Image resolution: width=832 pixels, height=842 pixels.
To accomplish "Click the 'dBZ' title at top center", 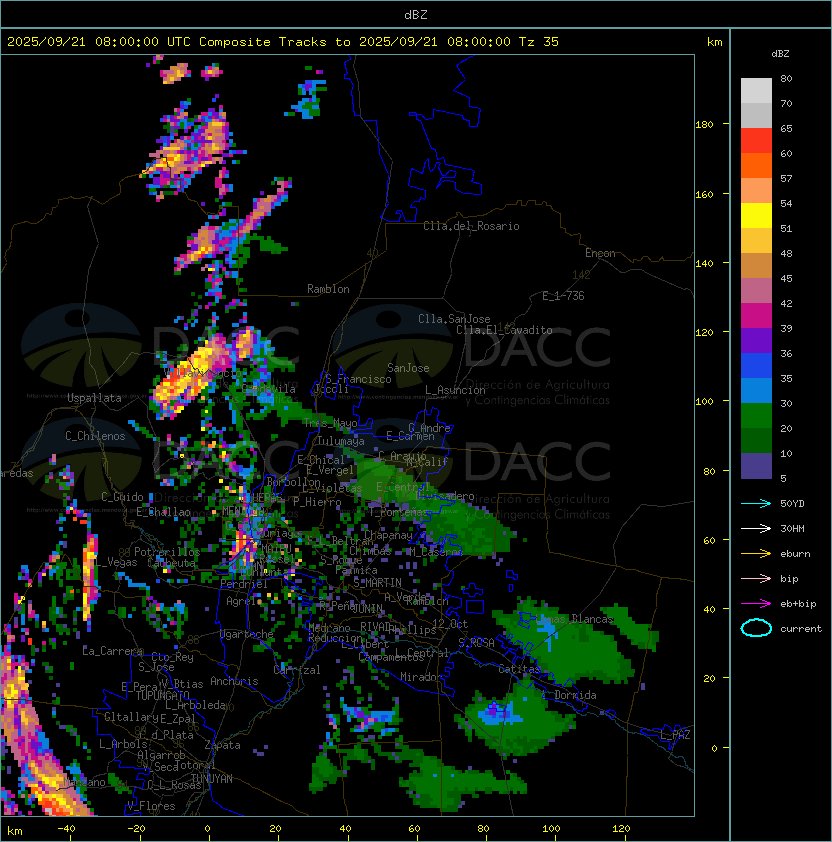I will pos(416,14).
